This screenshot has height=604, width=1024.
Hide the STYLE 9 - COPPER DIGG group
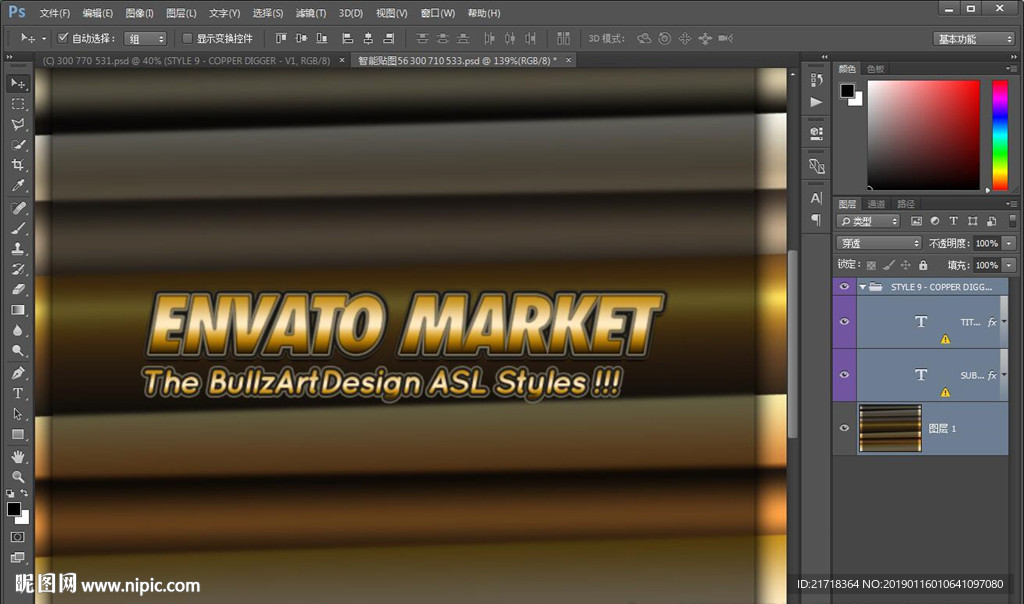(x=844, y=287)
